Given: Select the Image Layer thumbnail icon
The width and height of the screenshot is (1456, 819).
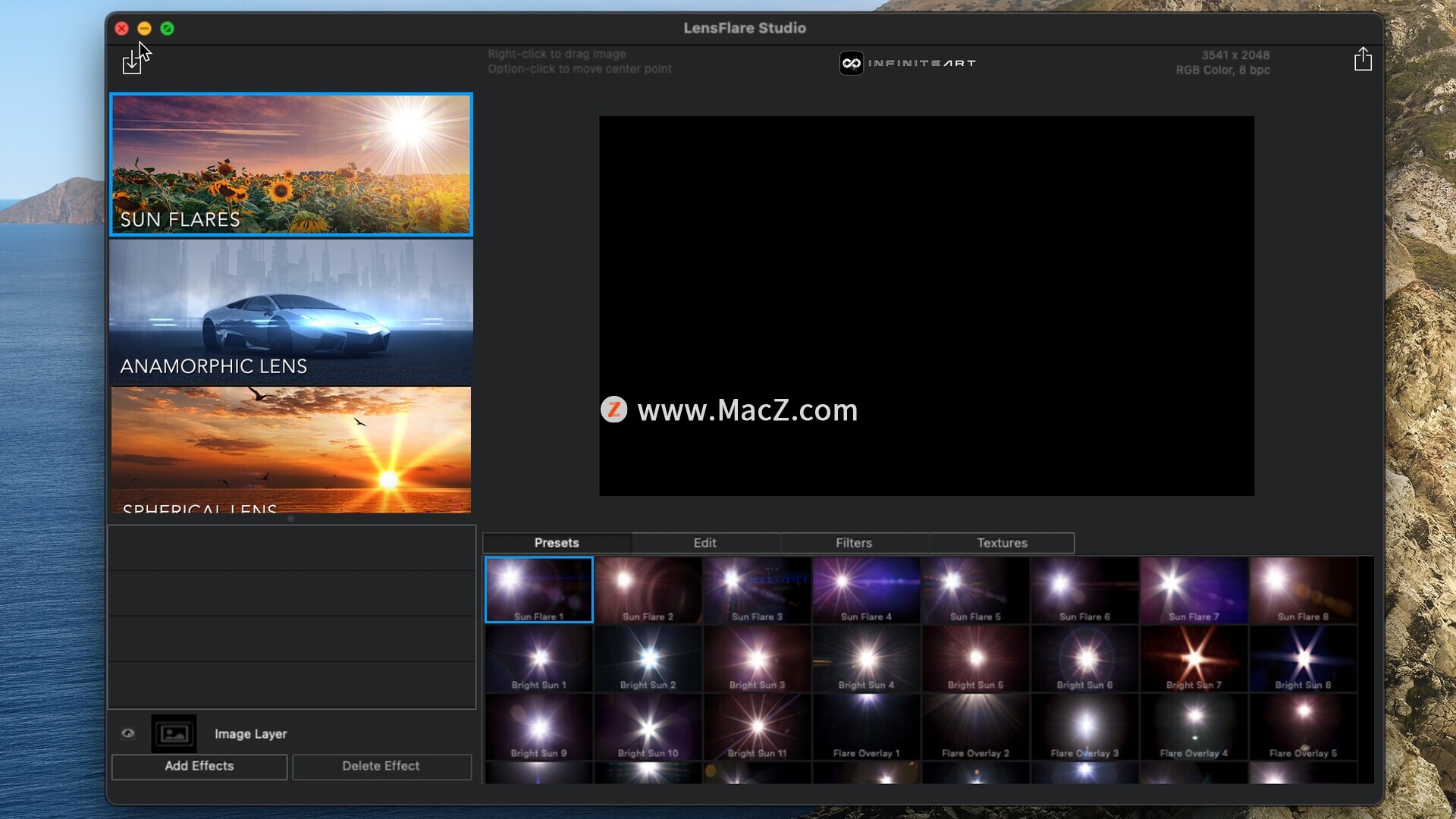Looking at the screenshot, I should [174, 733].
